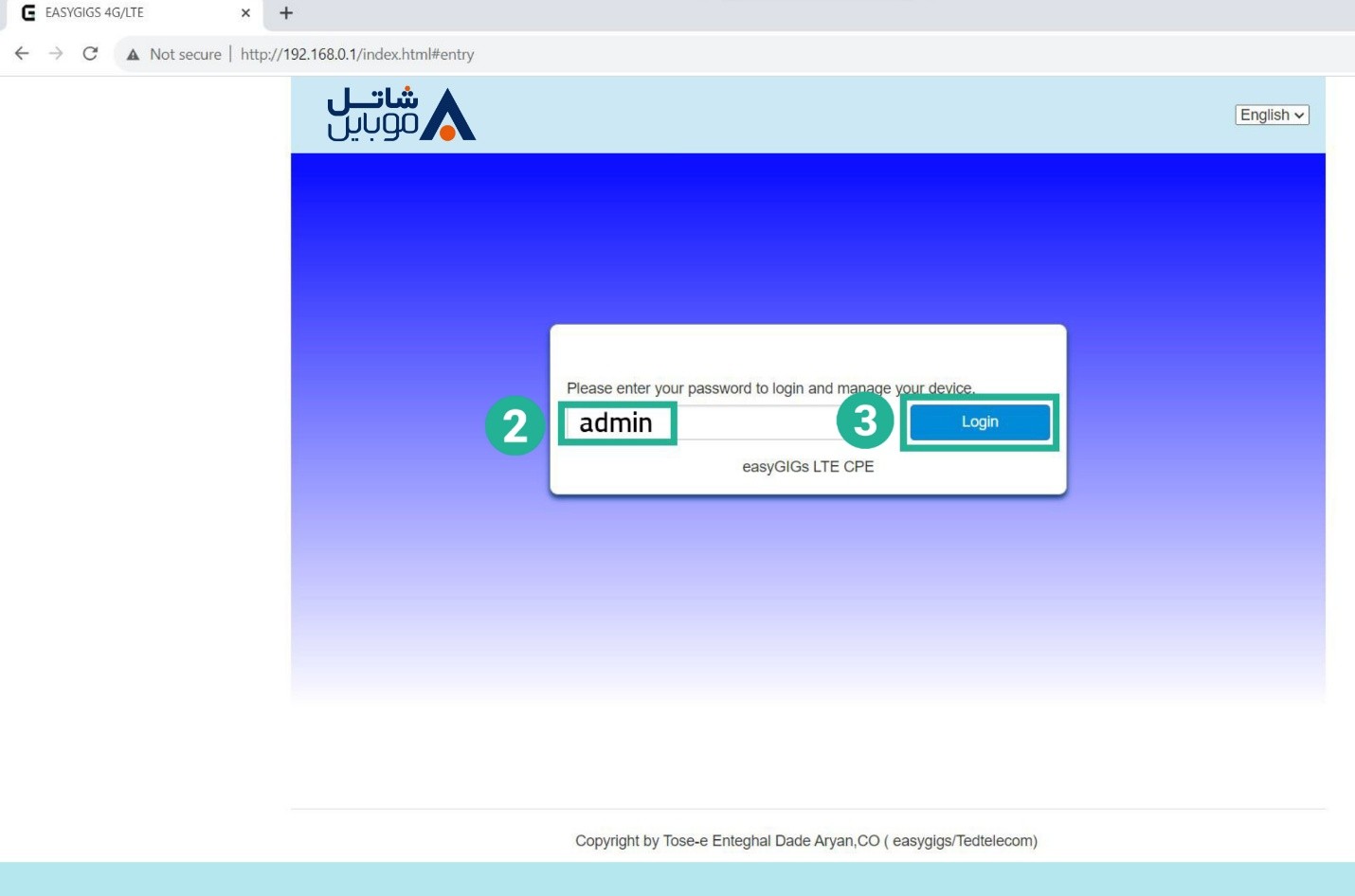Open a new tab with the plus icon
1355x896 pixels.
click(x=286, y=13)
